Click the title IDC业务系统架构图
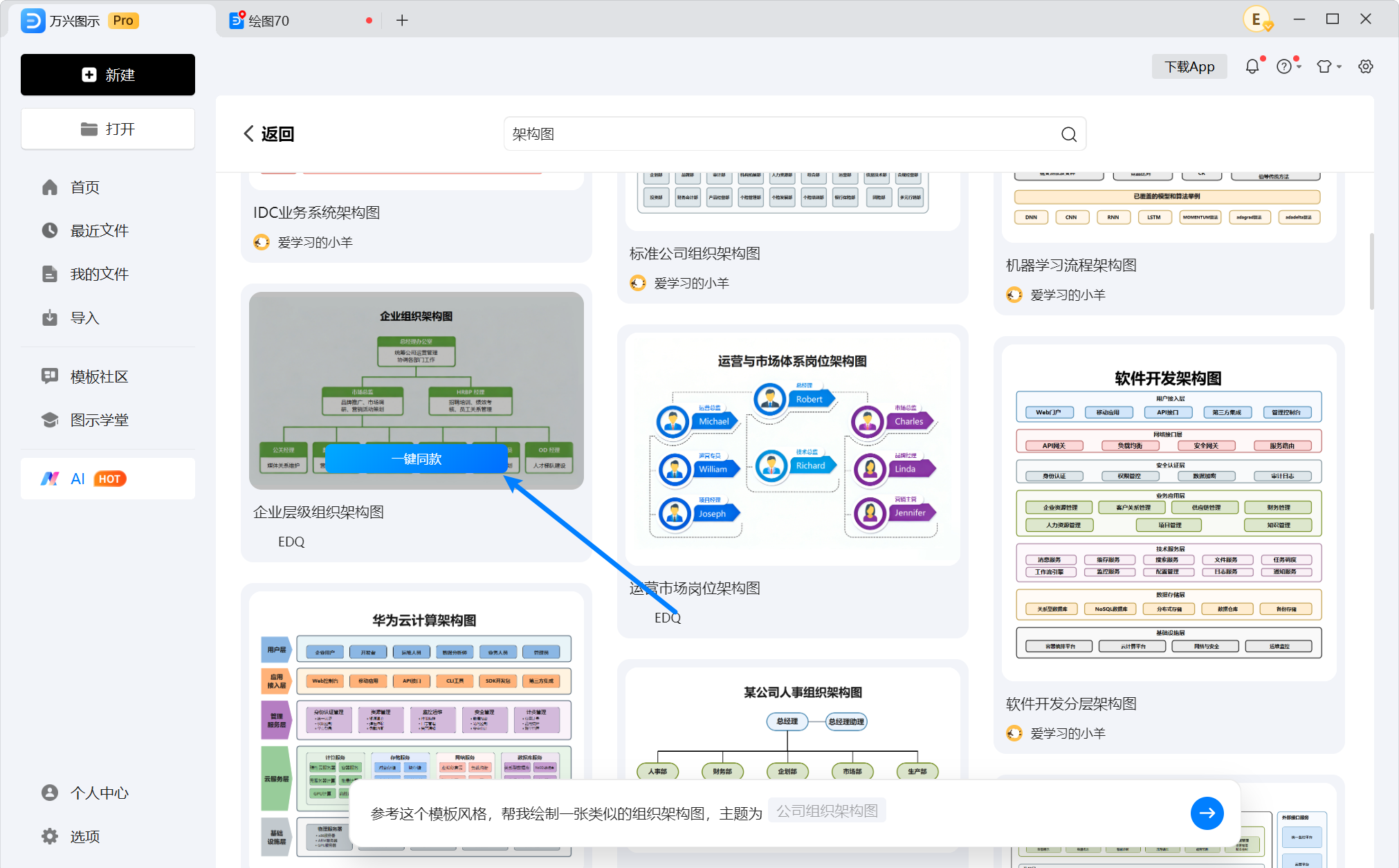This screenshot has height=868, width=1399. click(x=316, y=212)
